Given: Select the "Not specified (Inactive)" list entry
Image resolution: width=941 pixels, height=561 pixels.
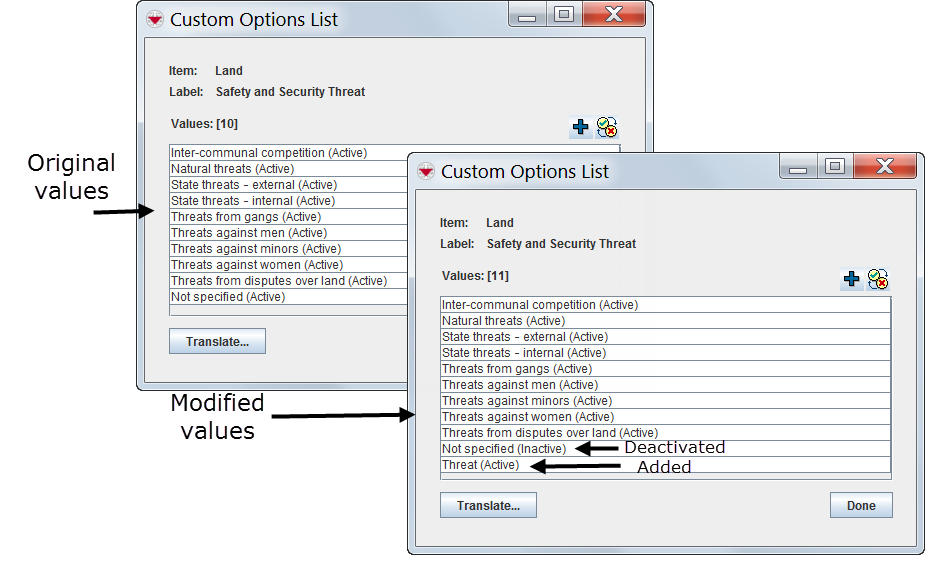Looking at the screenshot, I should pos(503,449).
